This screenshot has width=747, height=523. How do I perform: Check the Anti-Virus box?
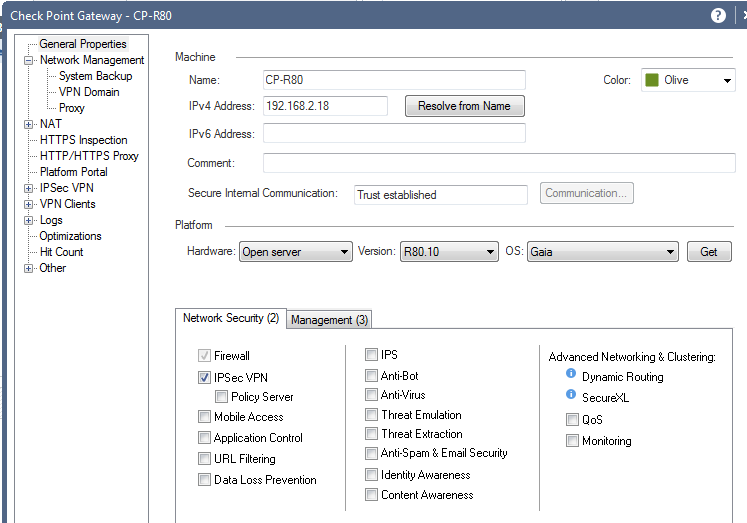pos(371,395)
